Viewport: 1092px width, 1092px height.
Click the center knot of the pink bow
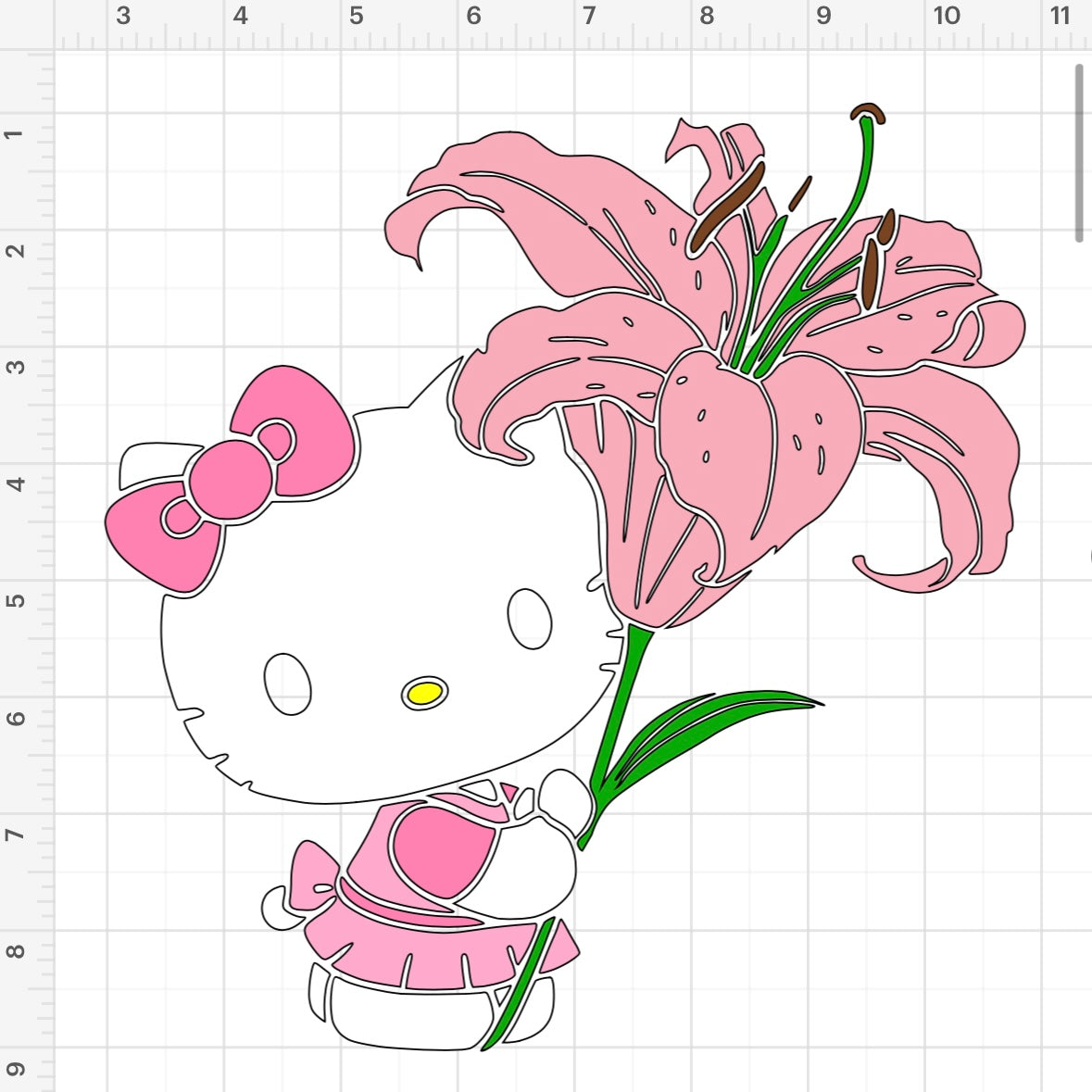232,481
